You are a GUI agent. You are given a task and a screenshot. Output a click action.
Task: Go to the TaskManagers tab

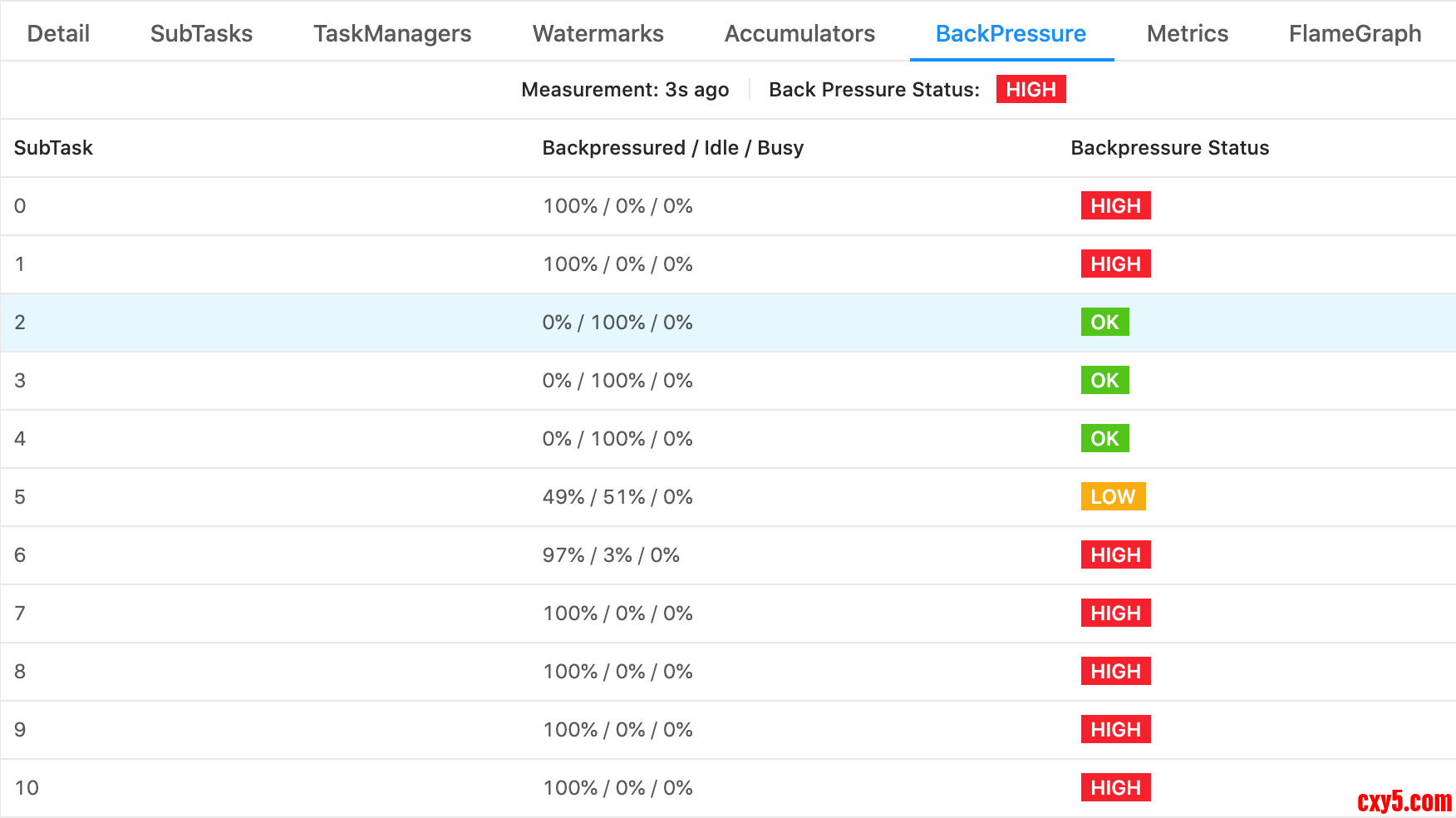pyautogui.click(x=392, y=33)
